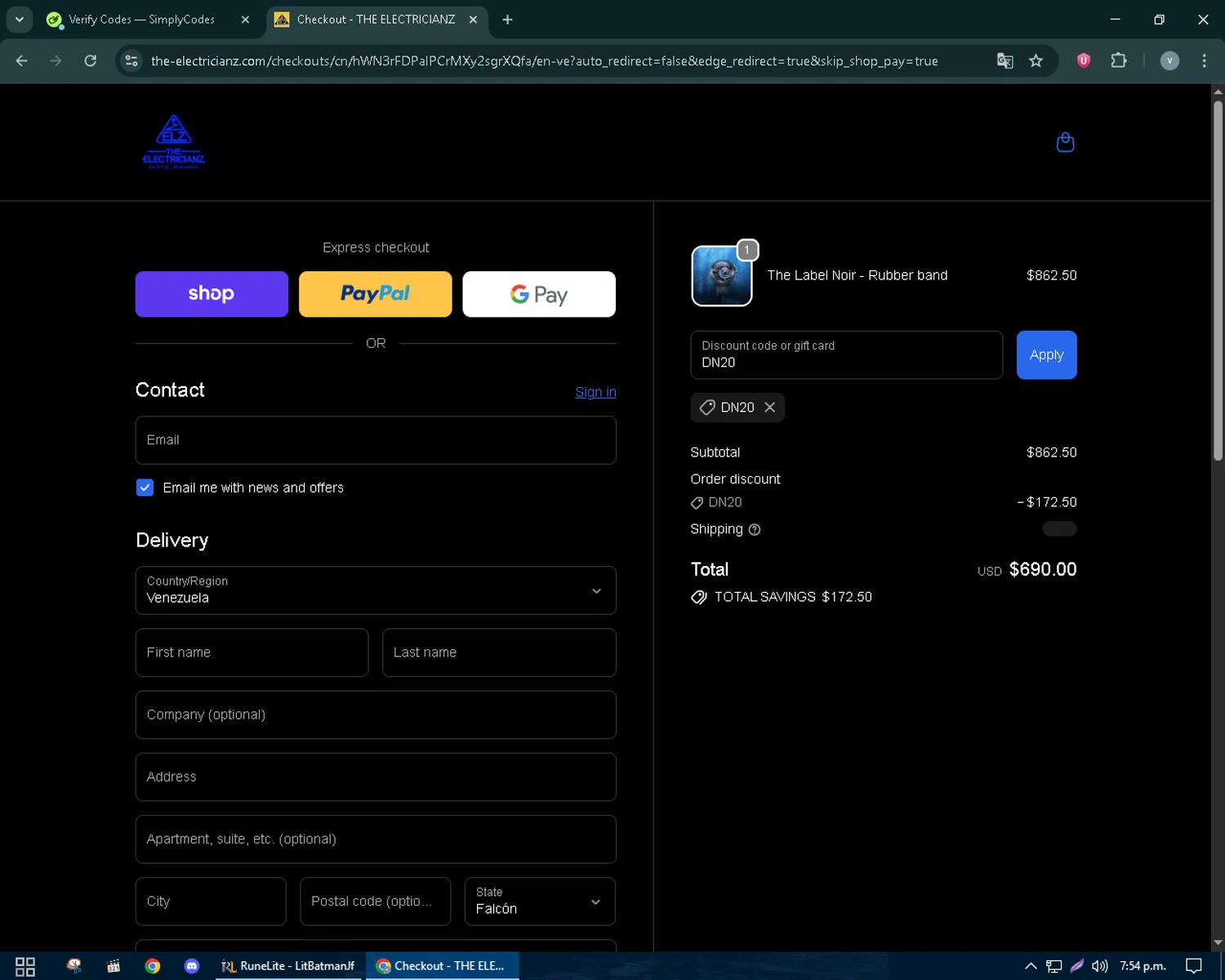Close the Verify Codes SimplyCodes tab
This screenshot has height=980, width=1225.
[x=245, y=20]
